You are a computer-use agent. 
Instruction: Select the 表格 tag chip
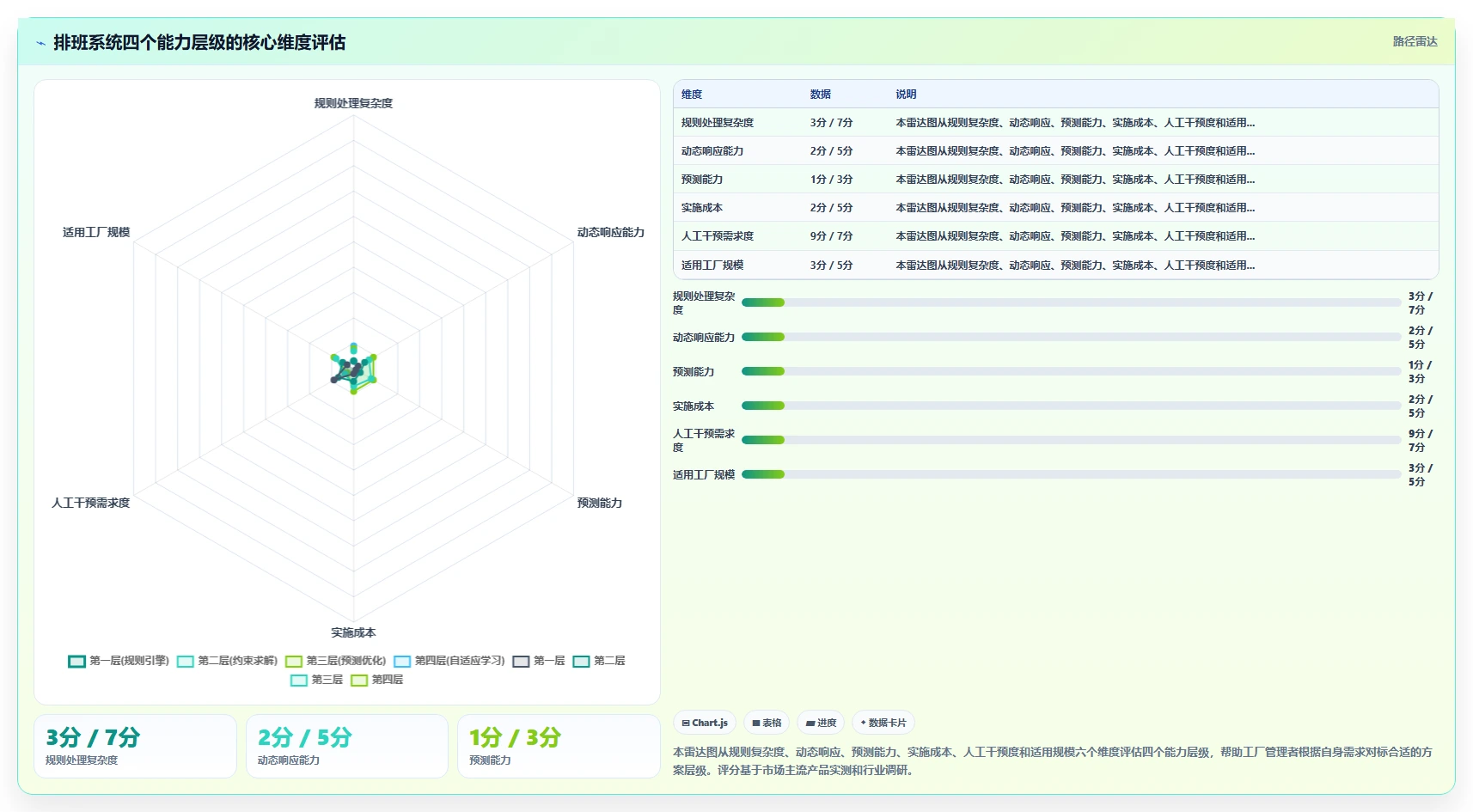click(x=767, y=723)
